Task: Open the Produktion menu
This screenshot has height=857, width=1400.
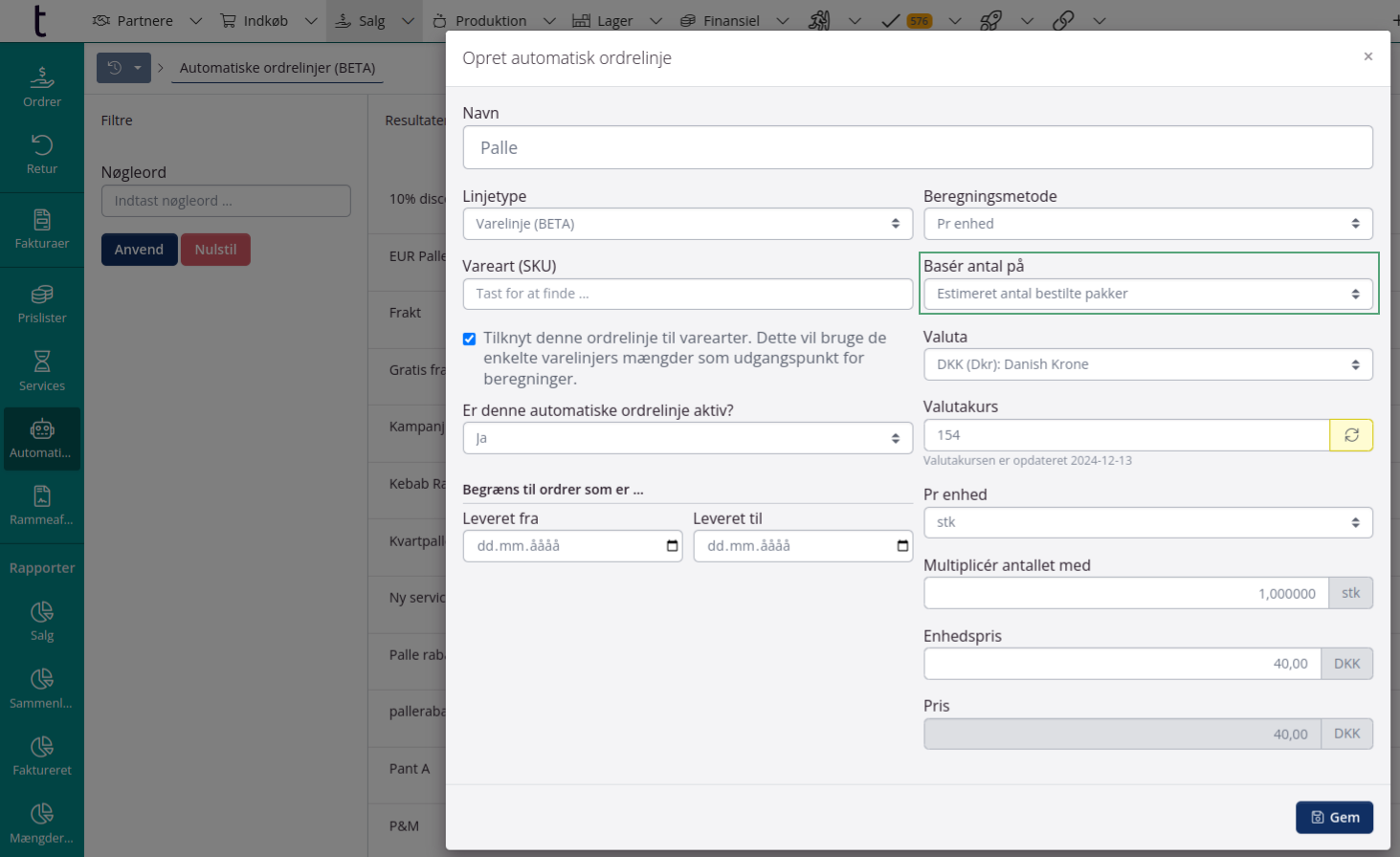Action: (x=491, y=20)
